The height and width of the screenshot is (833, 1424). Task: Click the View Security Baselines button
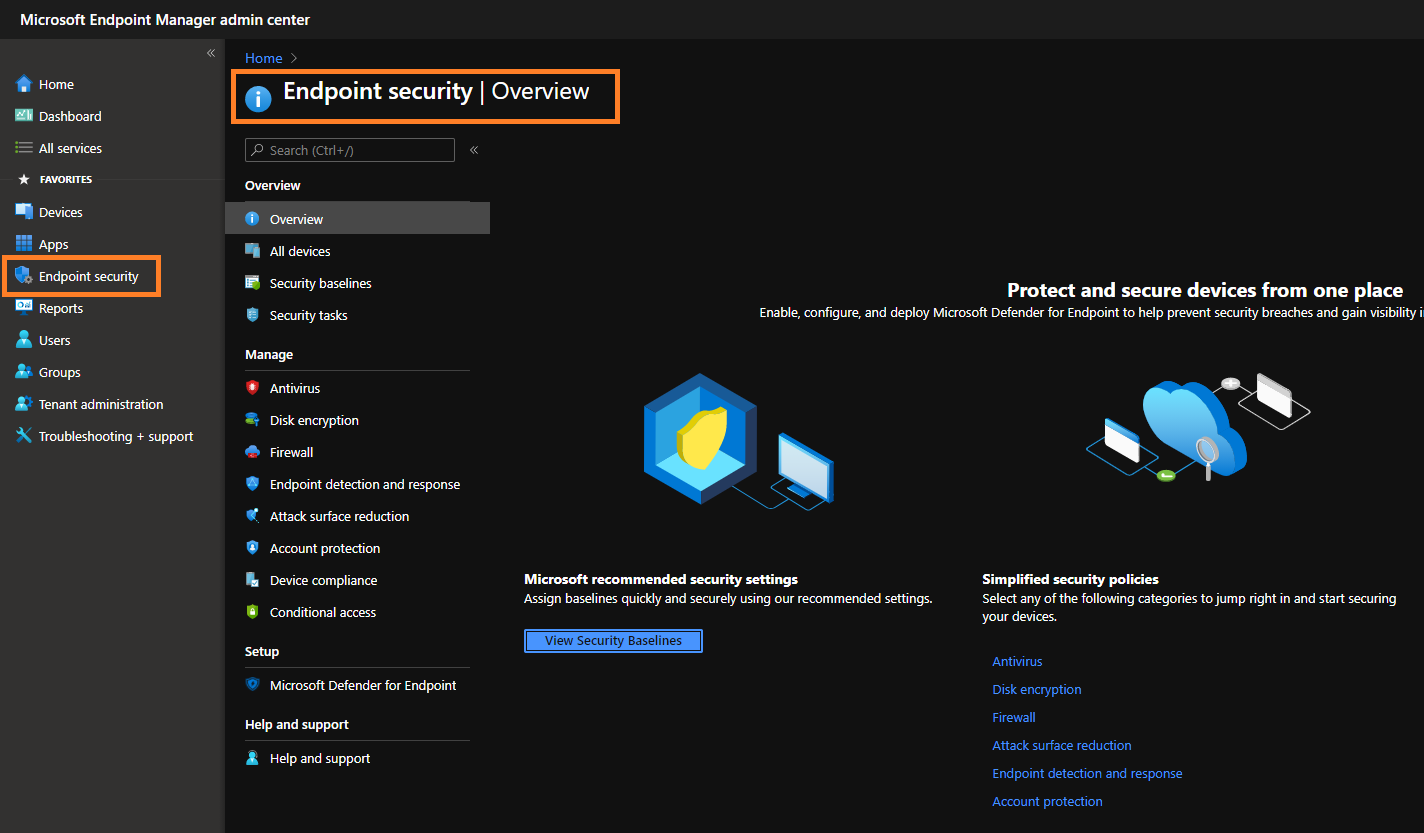[613, 641]
